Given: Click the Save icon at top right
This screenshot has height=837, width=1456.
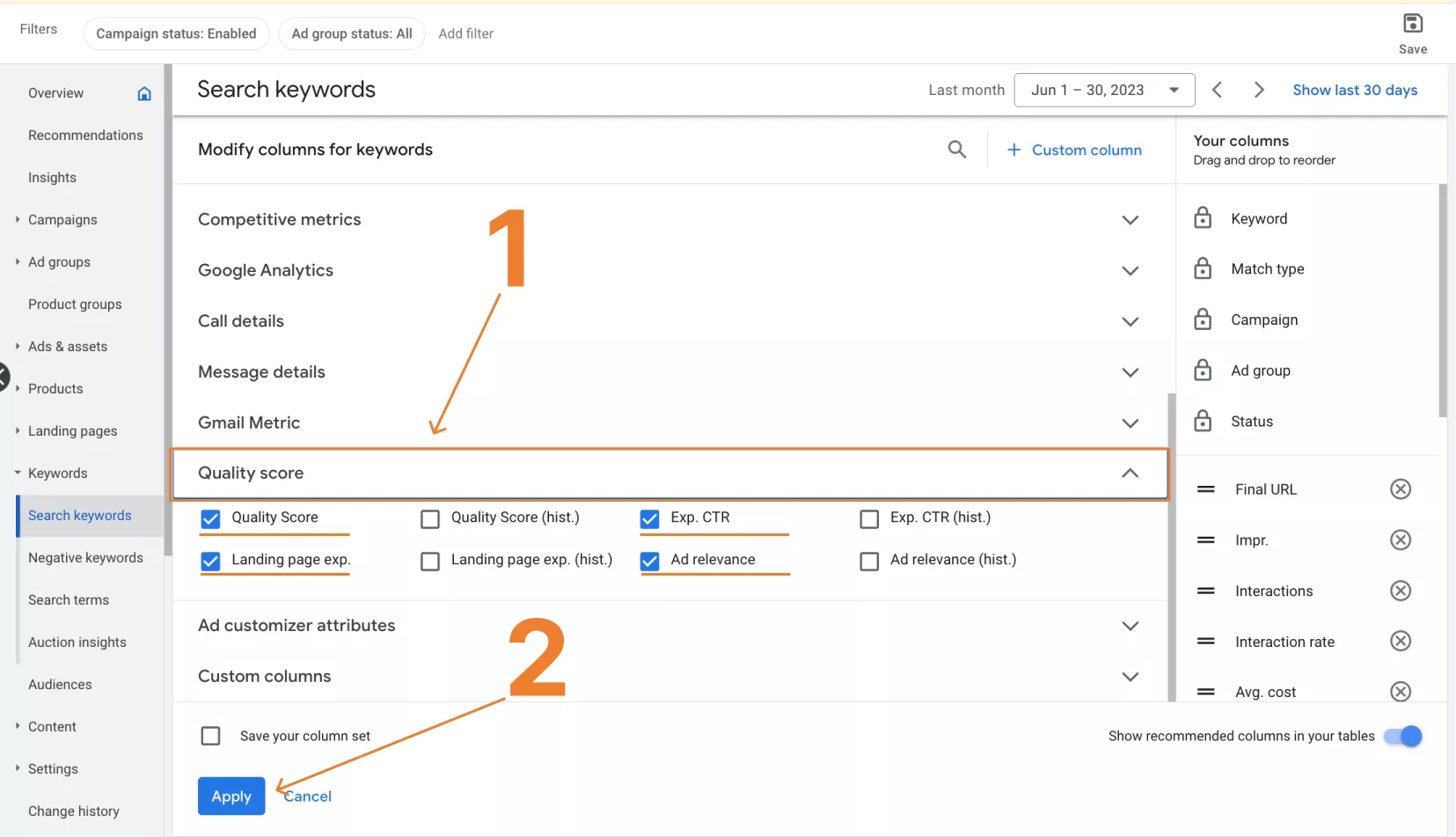Looking at the screenshot, I should (x=1412, y=25).
